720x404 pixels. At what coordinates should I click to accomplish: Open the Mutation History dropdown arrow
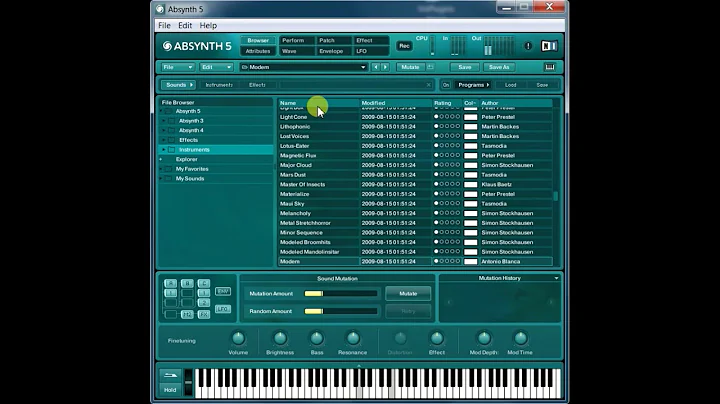[556, 278]
